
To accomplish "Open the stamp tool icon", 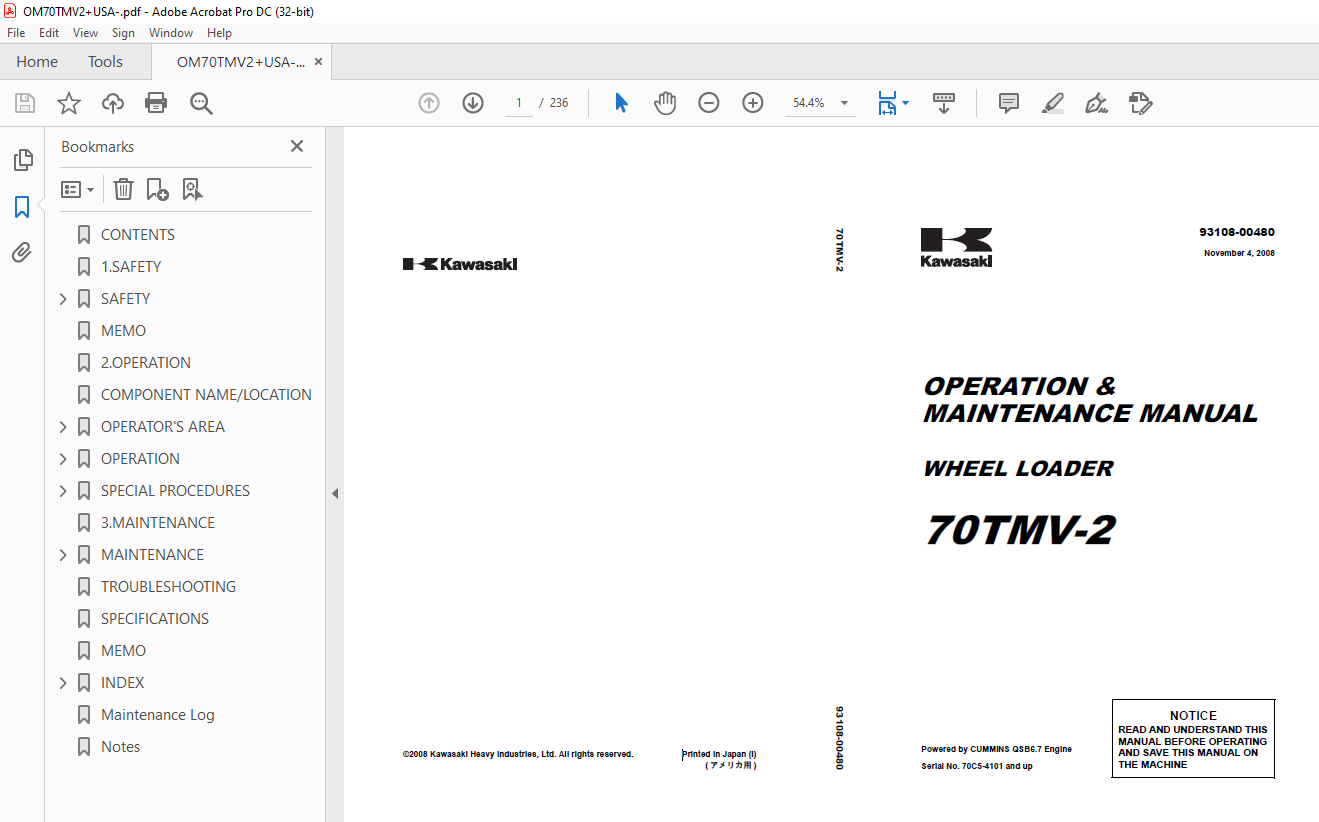I will 1140,103.
